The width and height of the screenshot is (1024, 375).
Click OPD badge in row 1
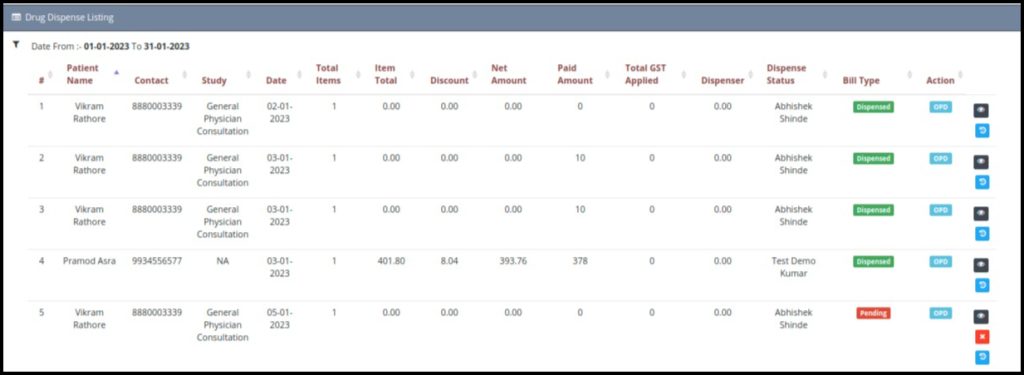[x=940, y=106]
